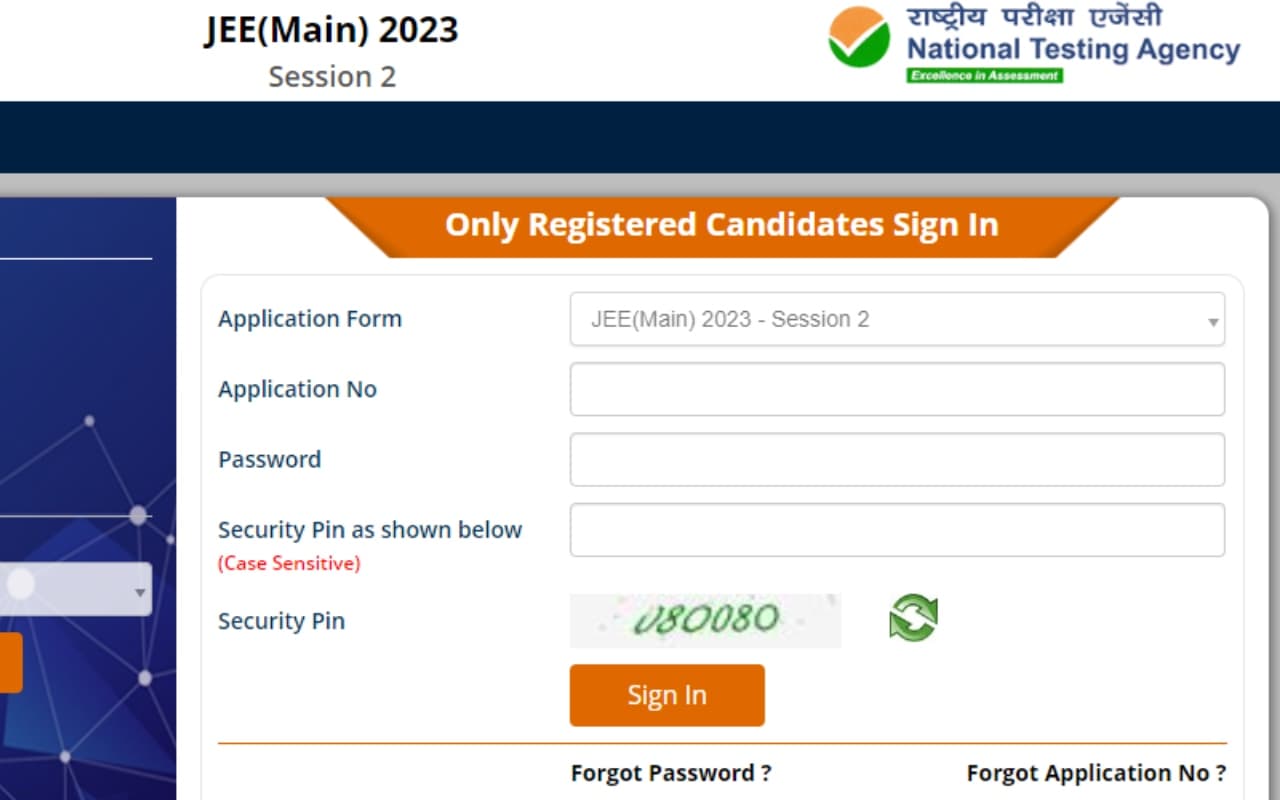Click the JEE(Main) 2023 Session 2 title
Screen dimensions: 1280x800
pos(332,30)
